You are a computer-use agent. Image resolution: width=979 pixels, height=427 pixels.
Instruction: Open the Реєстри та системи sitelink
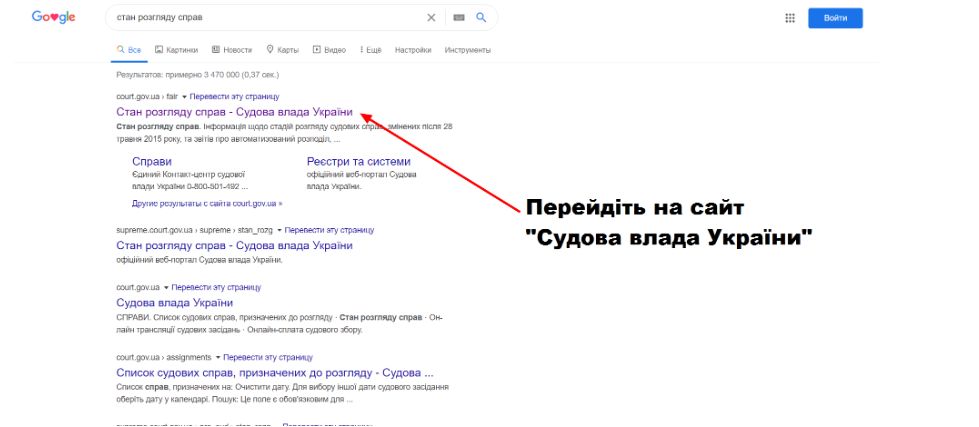coord(358,161)
